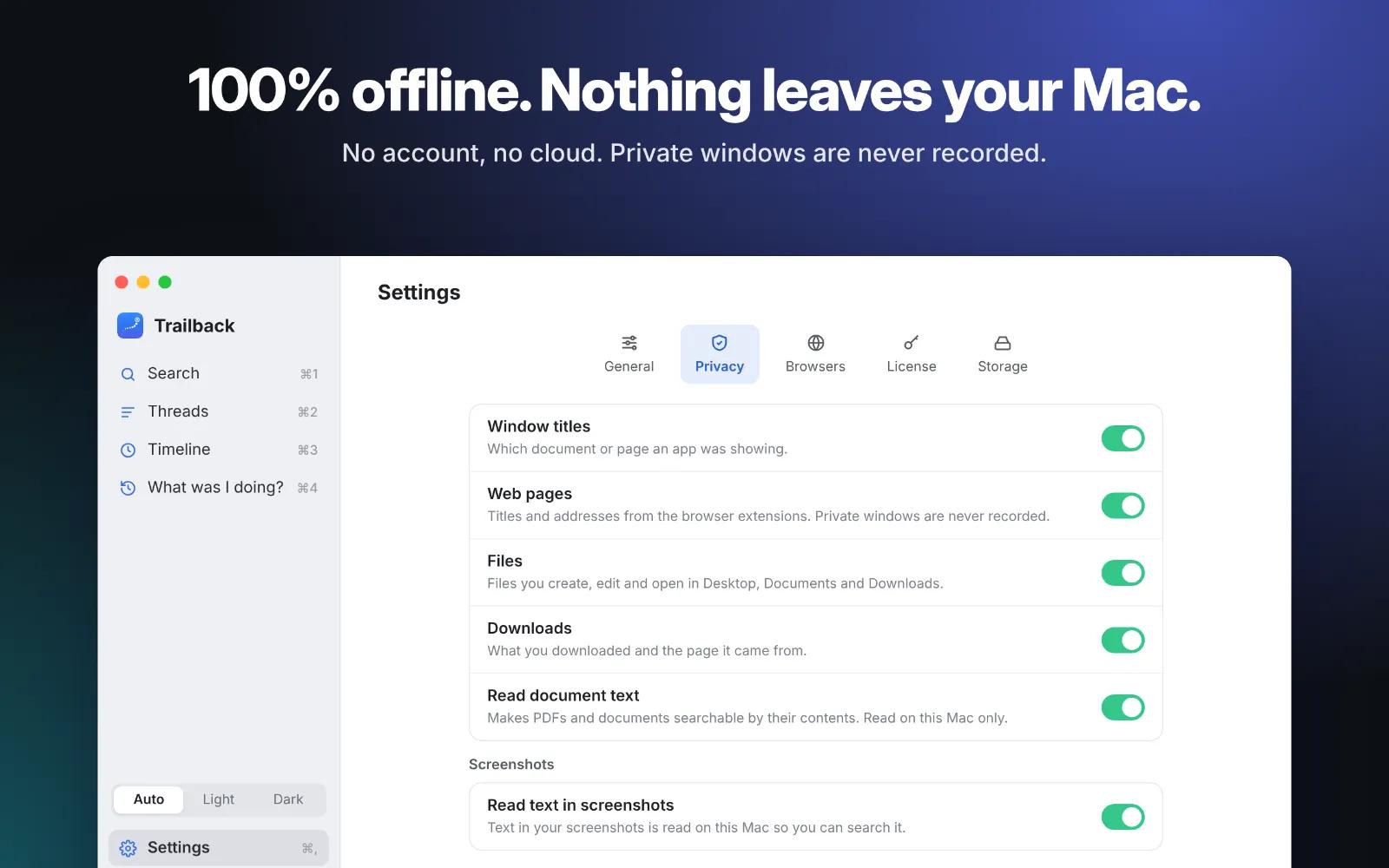Open Search via magnifier icon in sidebar

pos(128,374)
